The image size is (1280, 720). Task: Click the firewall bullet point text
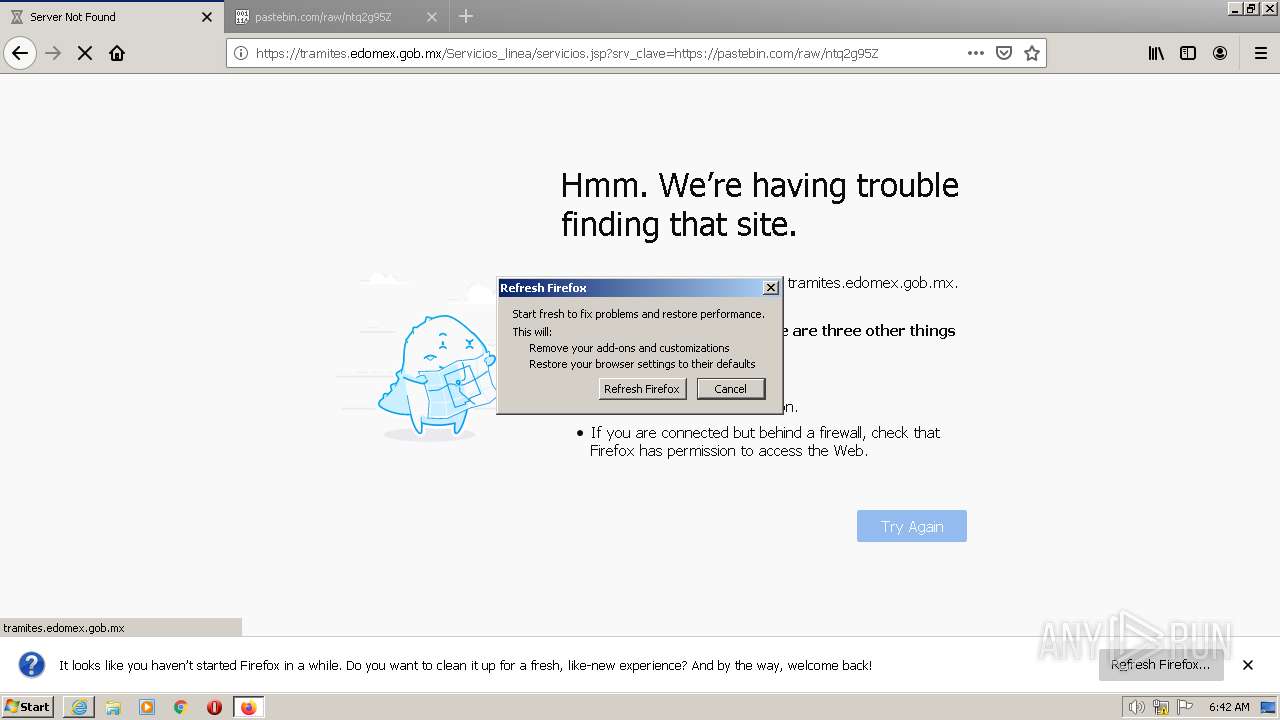coord(764,442)
